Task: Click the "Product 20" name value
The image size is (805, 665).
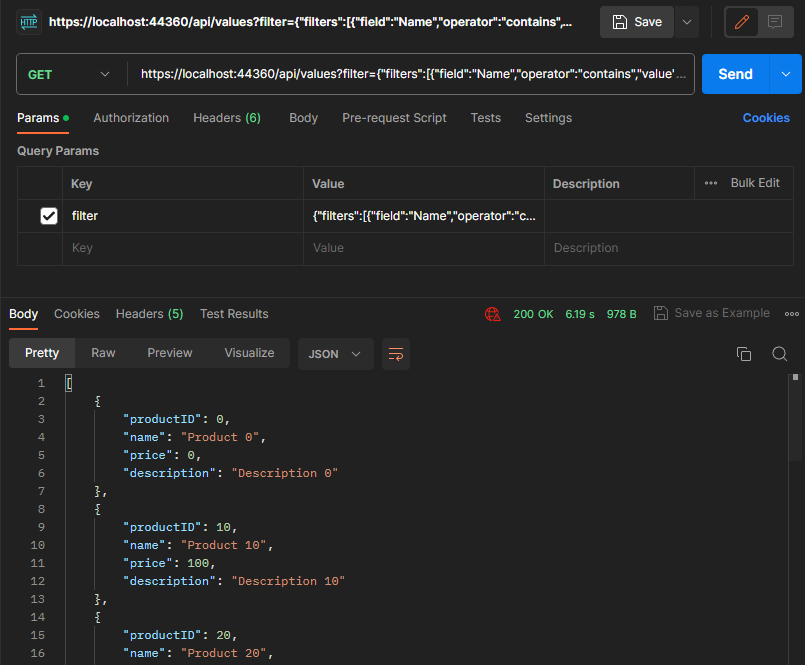Action: tap(224, 653)
